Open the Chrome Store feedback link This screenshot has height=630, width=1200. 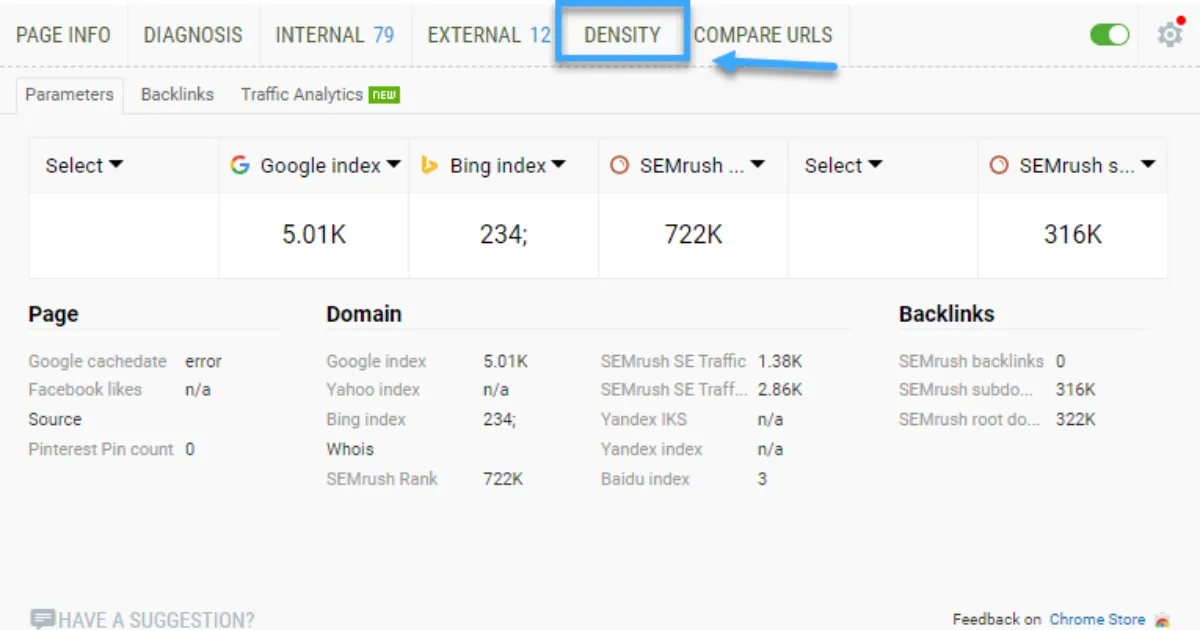coord(1097,619)
